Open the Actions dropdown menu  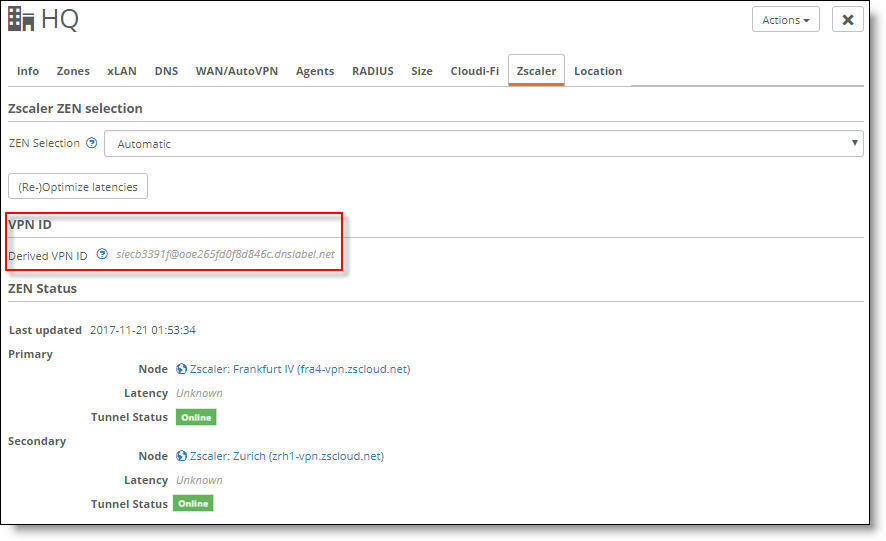click(x=785, y=20)
